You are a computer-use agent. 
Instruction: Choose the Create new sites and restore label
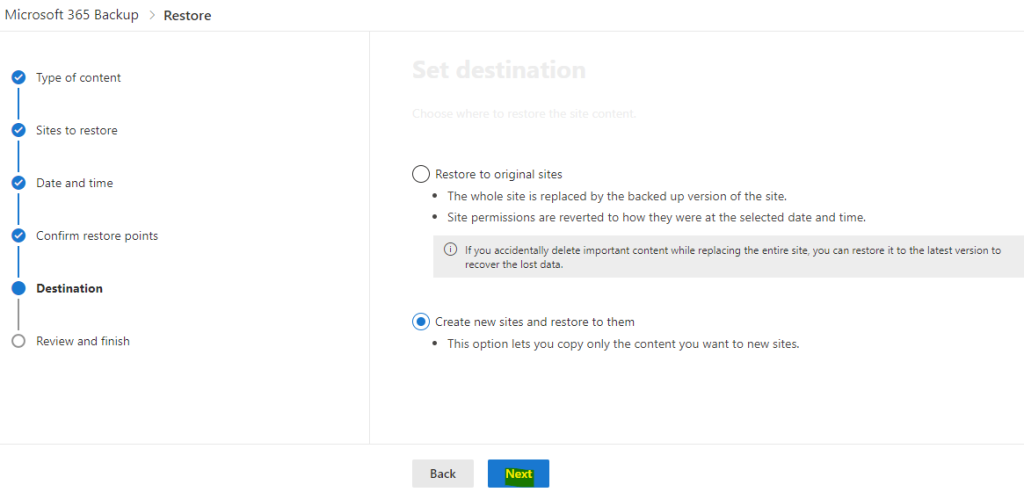pyautogui.click(x=535, y=321)
